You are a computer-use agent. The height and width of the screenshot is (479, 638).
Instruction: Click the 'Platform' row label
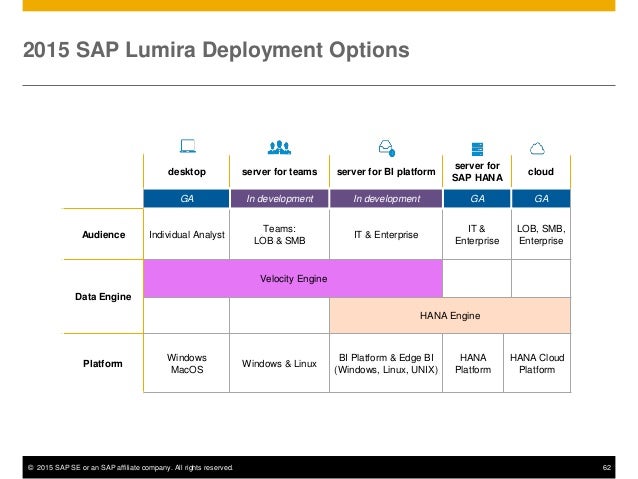click(103, 364)
